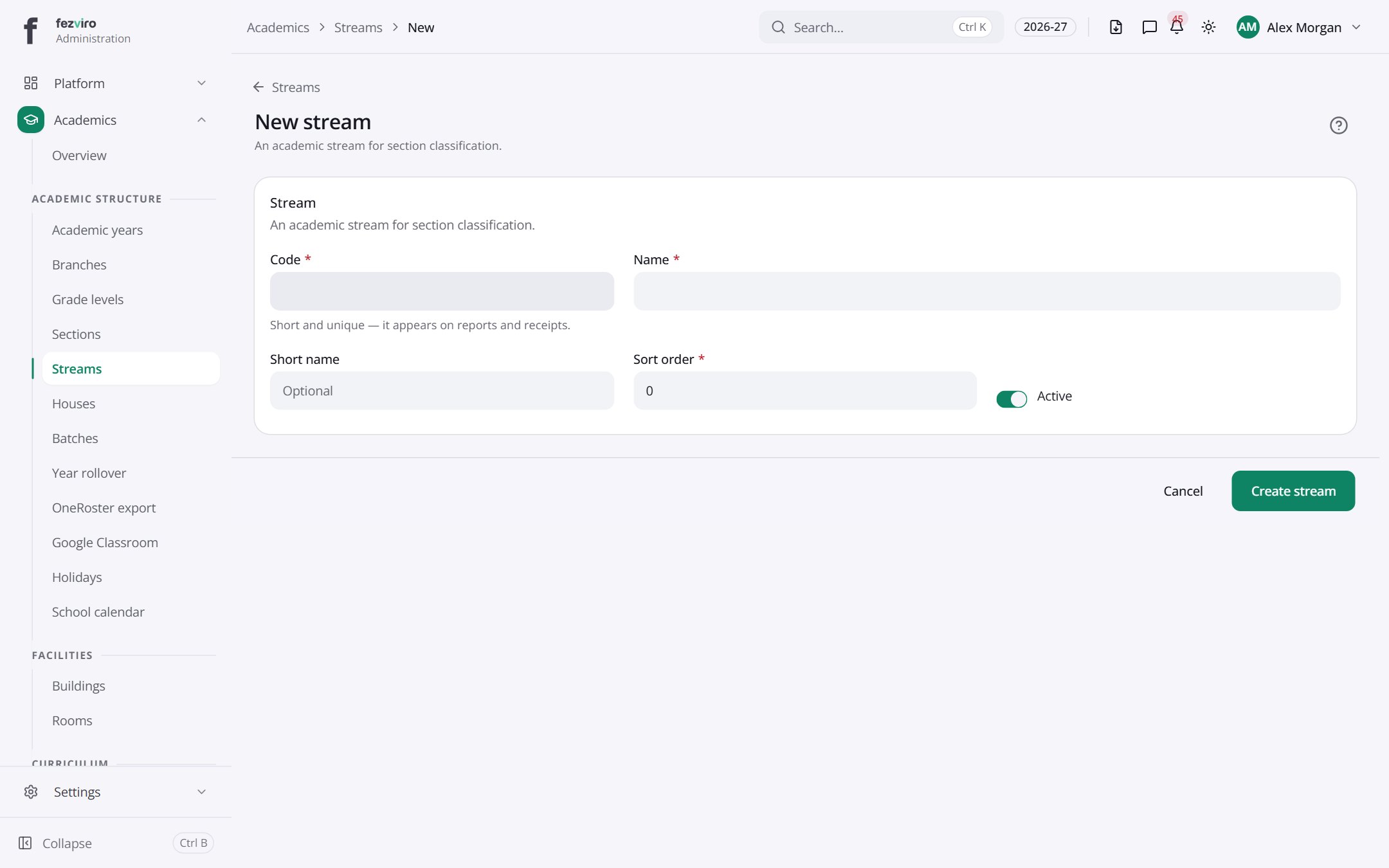Click the Cancel button

point(1183,491)
